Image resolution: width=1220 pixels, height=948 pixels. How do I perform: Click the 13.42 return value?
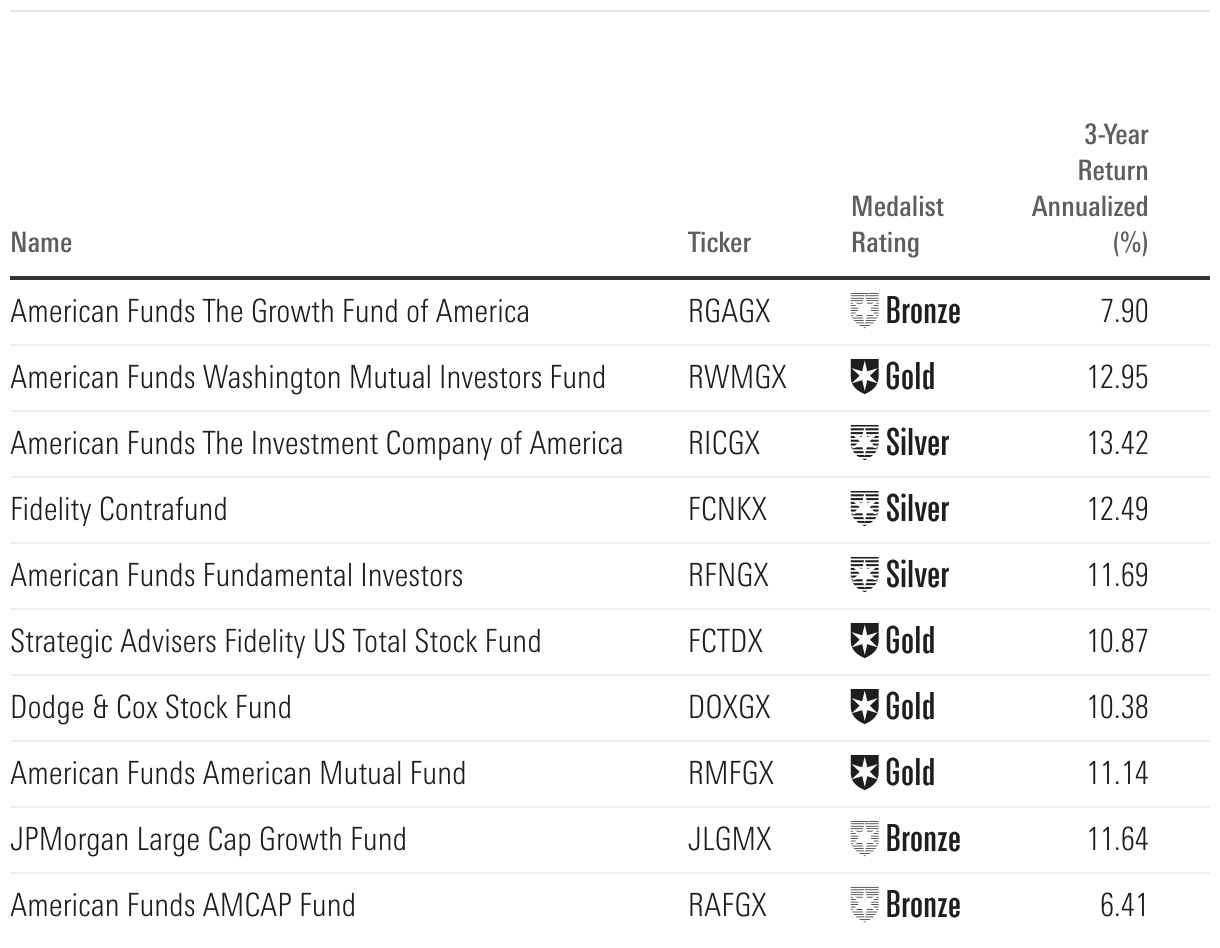click(1117, 443)
